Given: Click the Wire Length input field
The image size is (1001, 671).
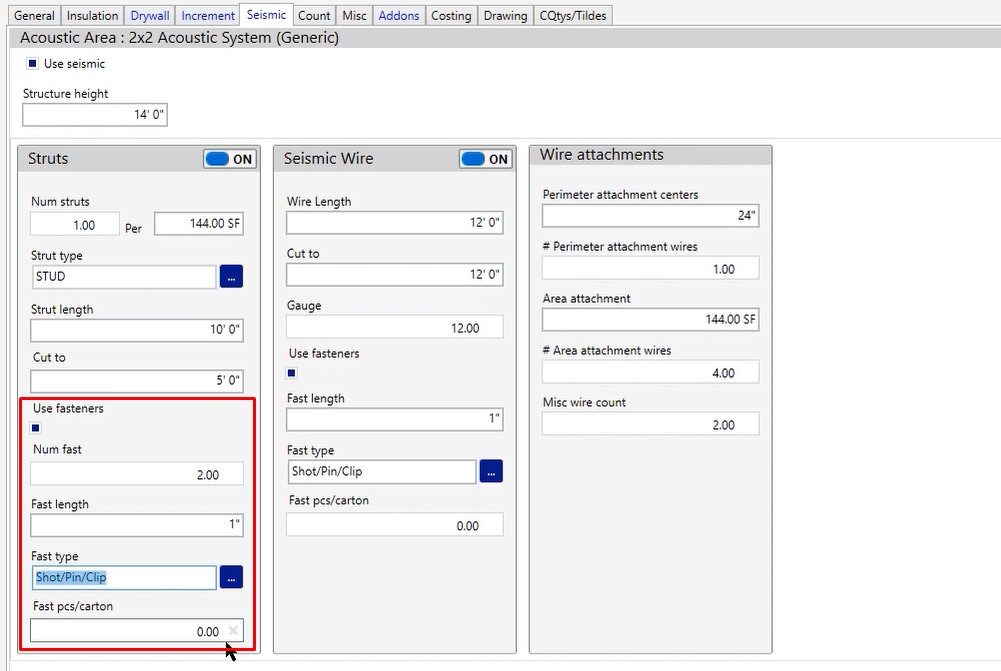Looking at the screenshot, I should coord(394,222).
